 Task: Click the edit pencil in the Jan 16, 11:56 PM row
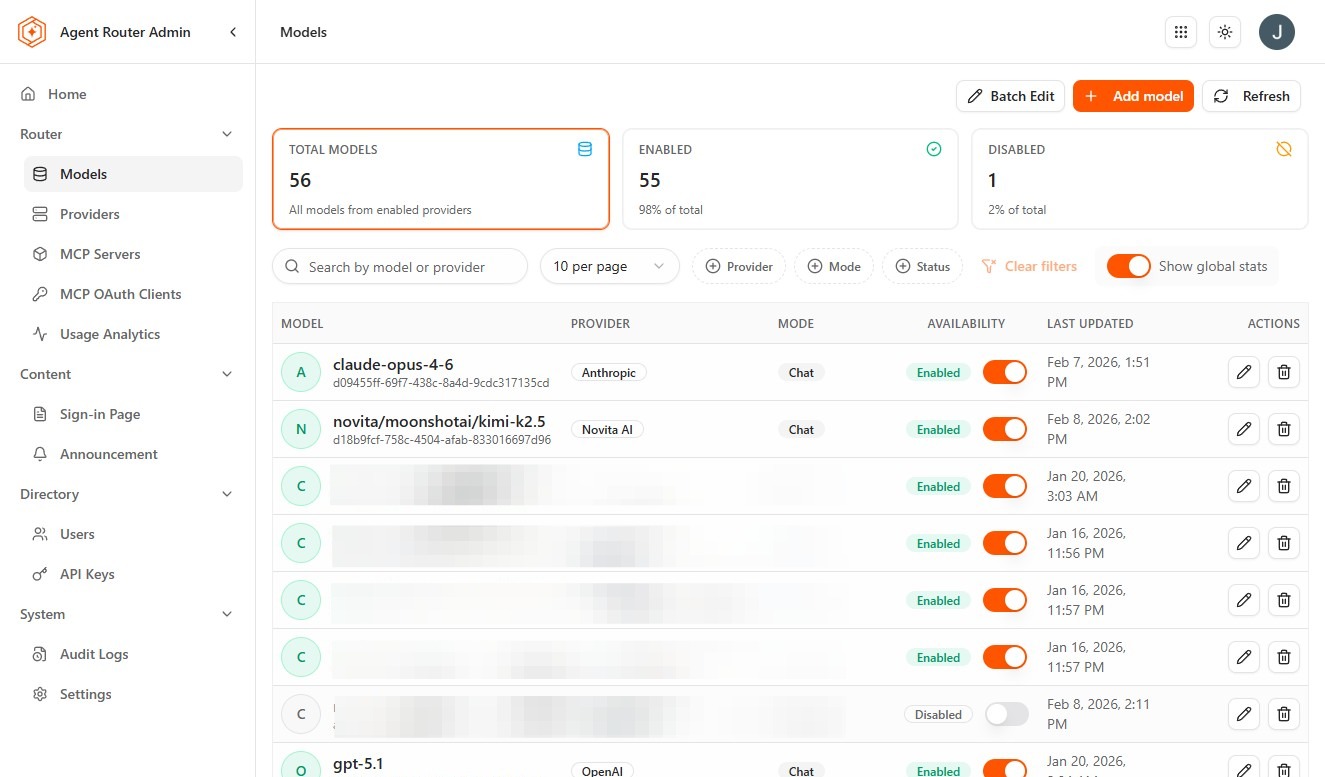1244,543
